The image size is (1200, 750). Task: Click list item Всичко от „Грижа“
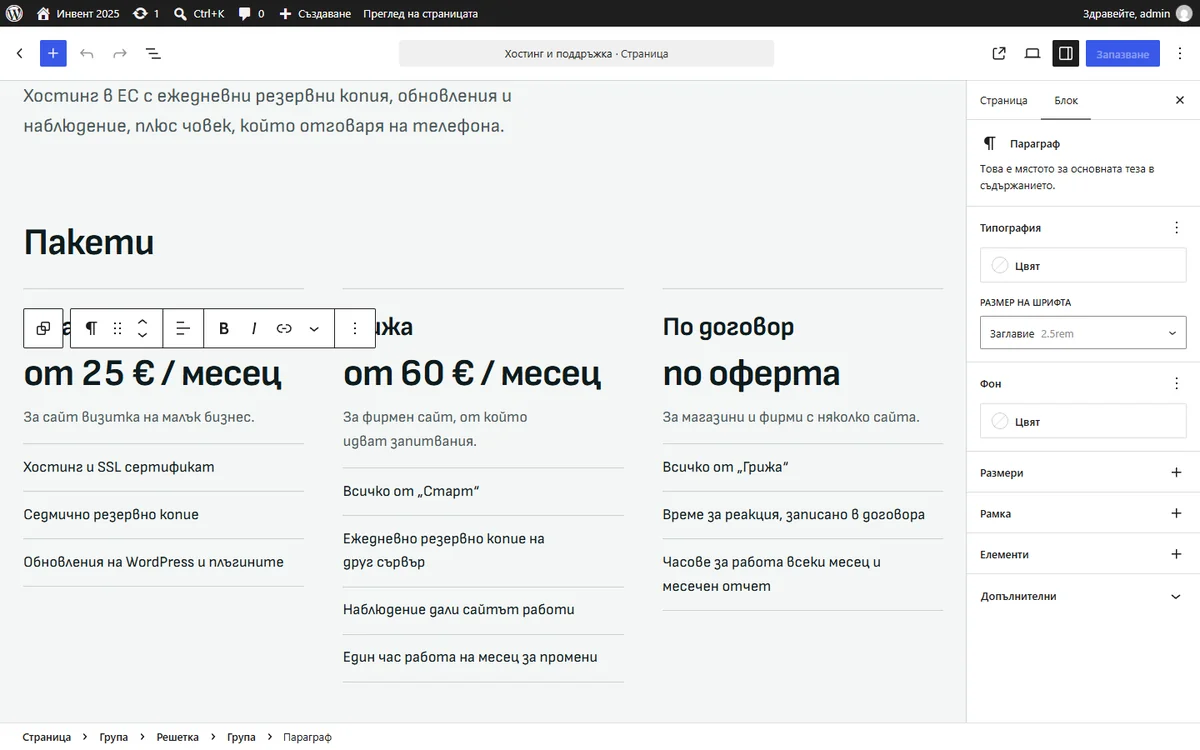(726, 467)
